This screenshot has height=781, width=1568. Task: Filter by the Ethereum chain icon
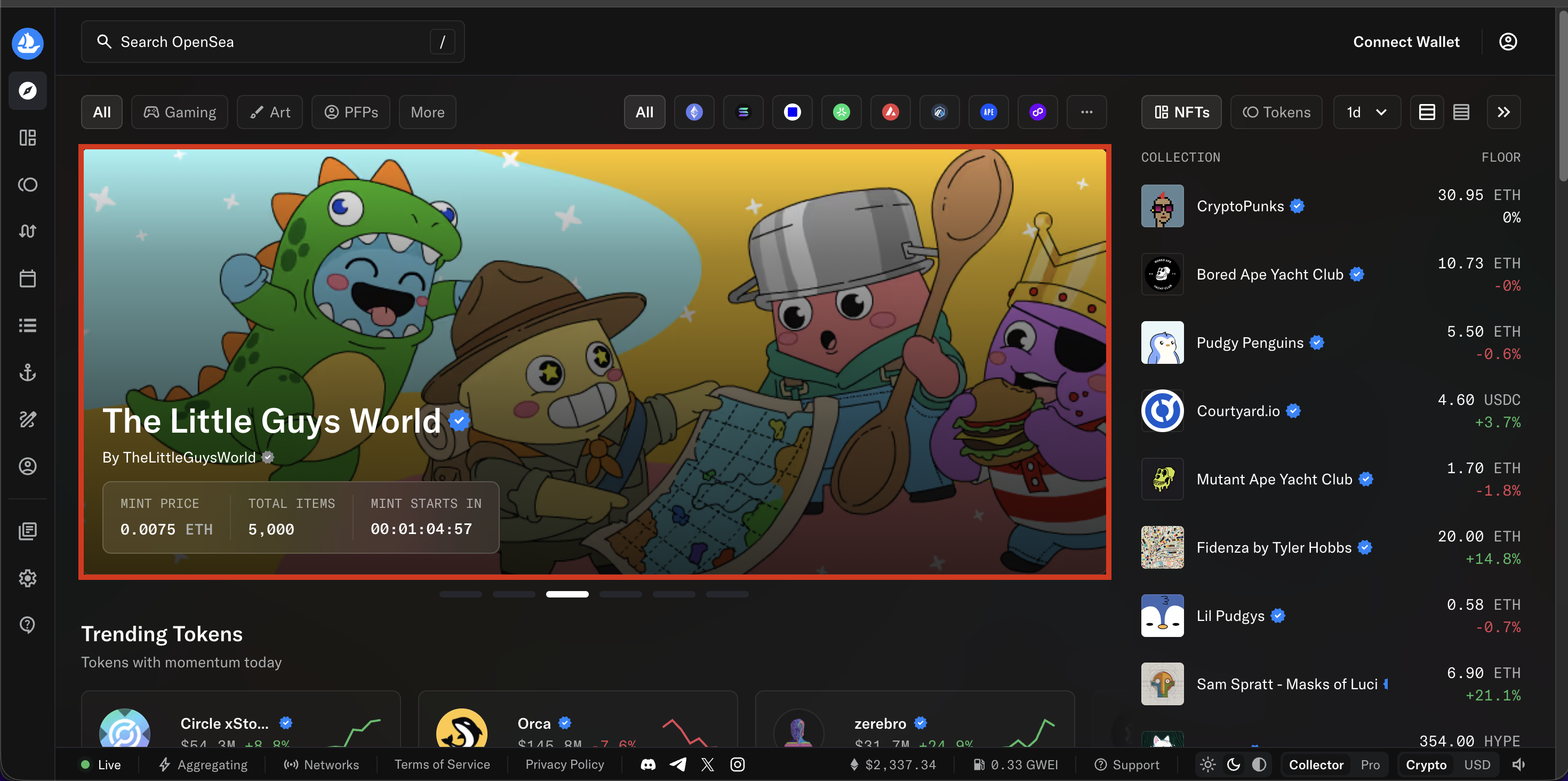point(694,112)
